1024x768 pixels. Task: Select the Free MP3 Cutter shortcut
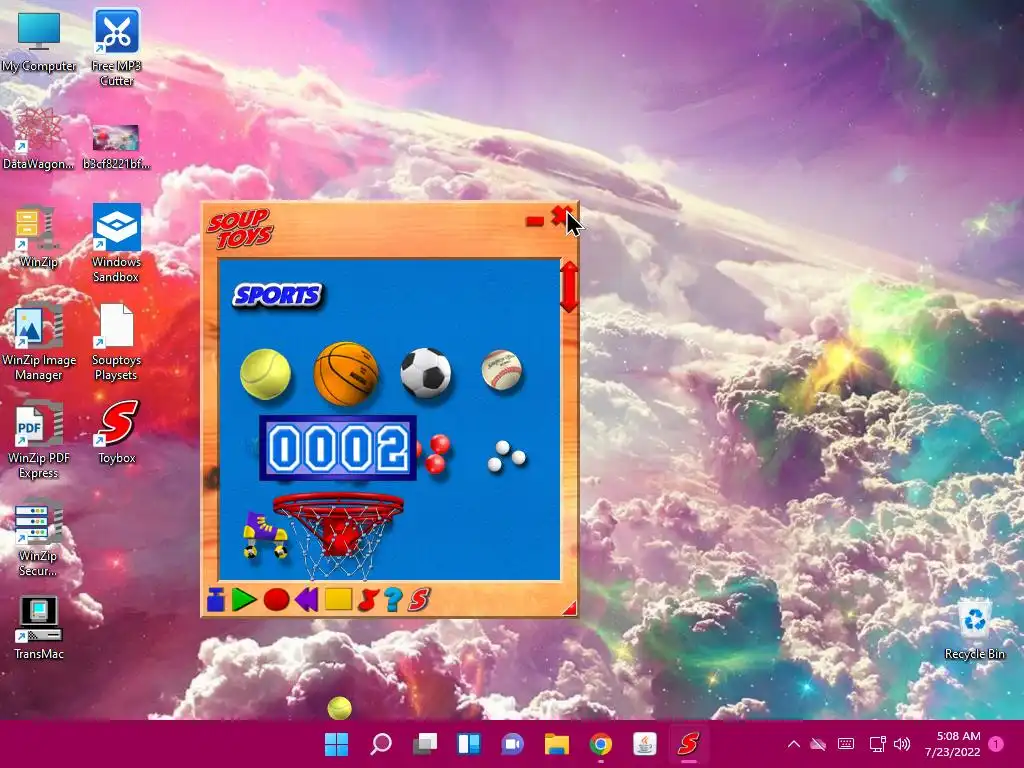(x=116, y=47)
